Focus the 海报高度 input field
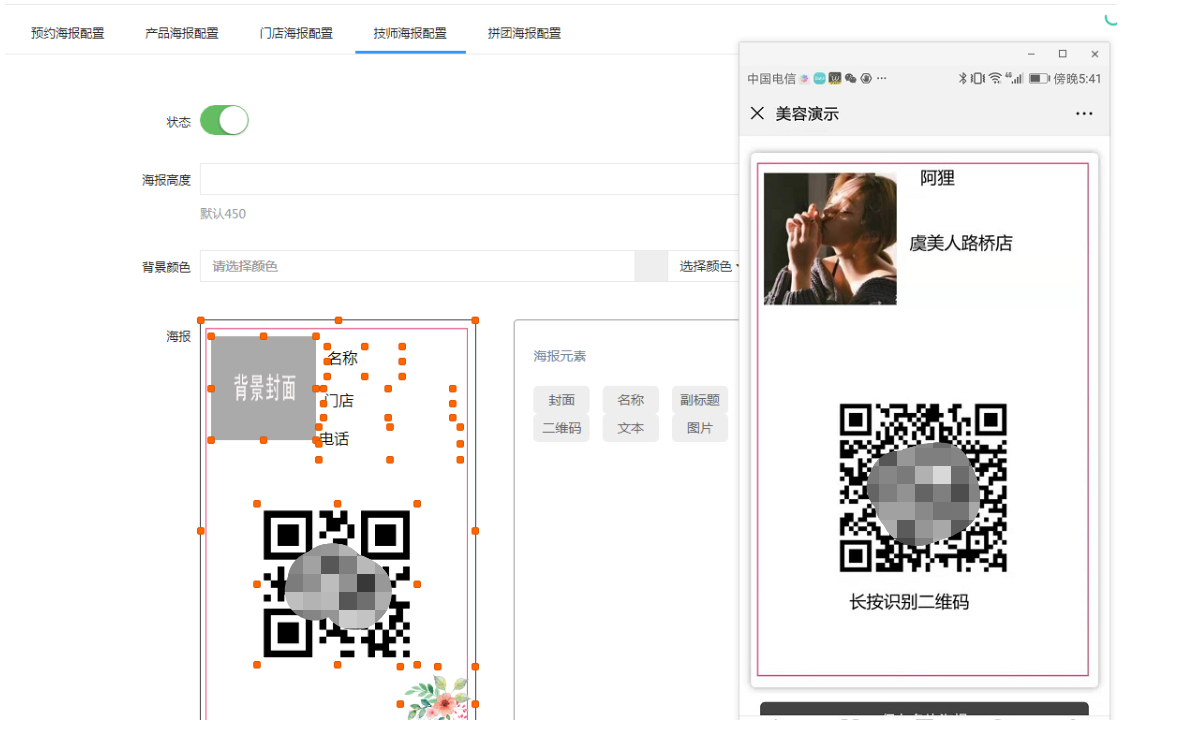The image size is (1204, 742). (470, 179)
